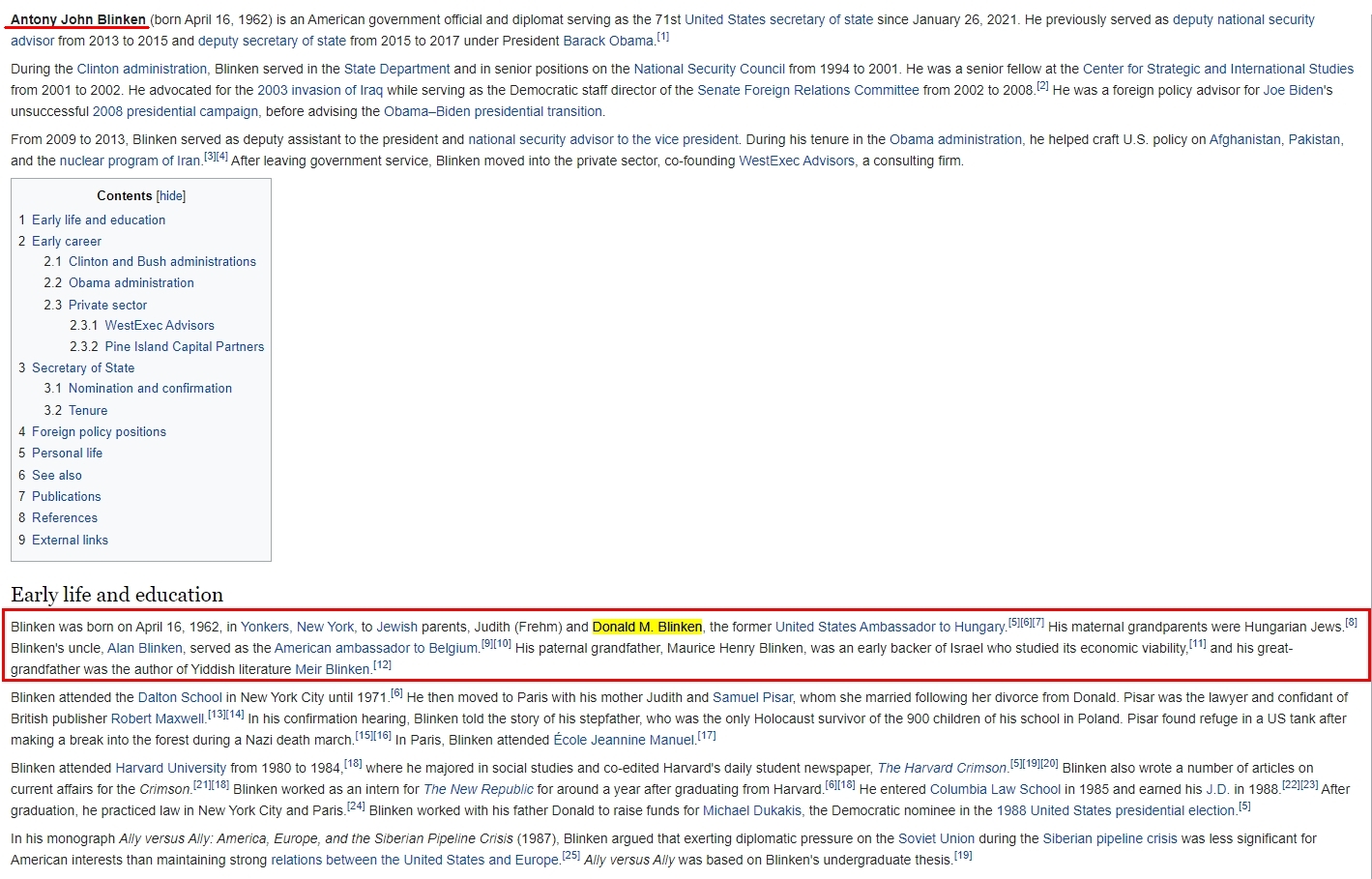
Task: Open Soviet Union link
Action: click(936, 838)
